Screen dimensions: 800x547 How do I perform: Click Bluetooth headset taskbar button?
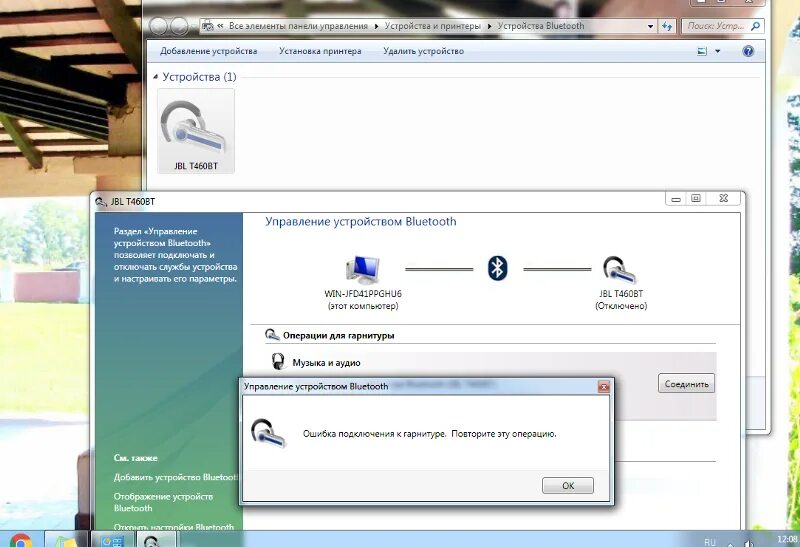pos(155,539)
